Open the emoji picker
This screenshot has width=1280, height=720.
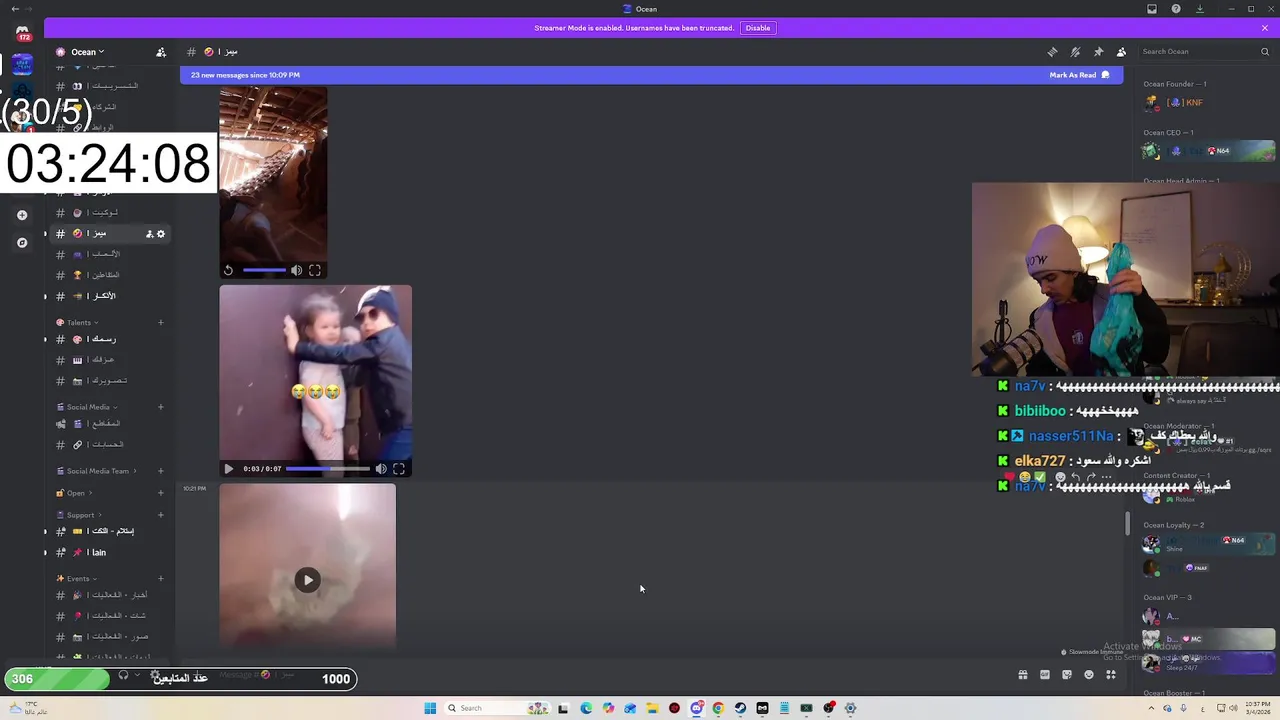(x=1089, y=675)
